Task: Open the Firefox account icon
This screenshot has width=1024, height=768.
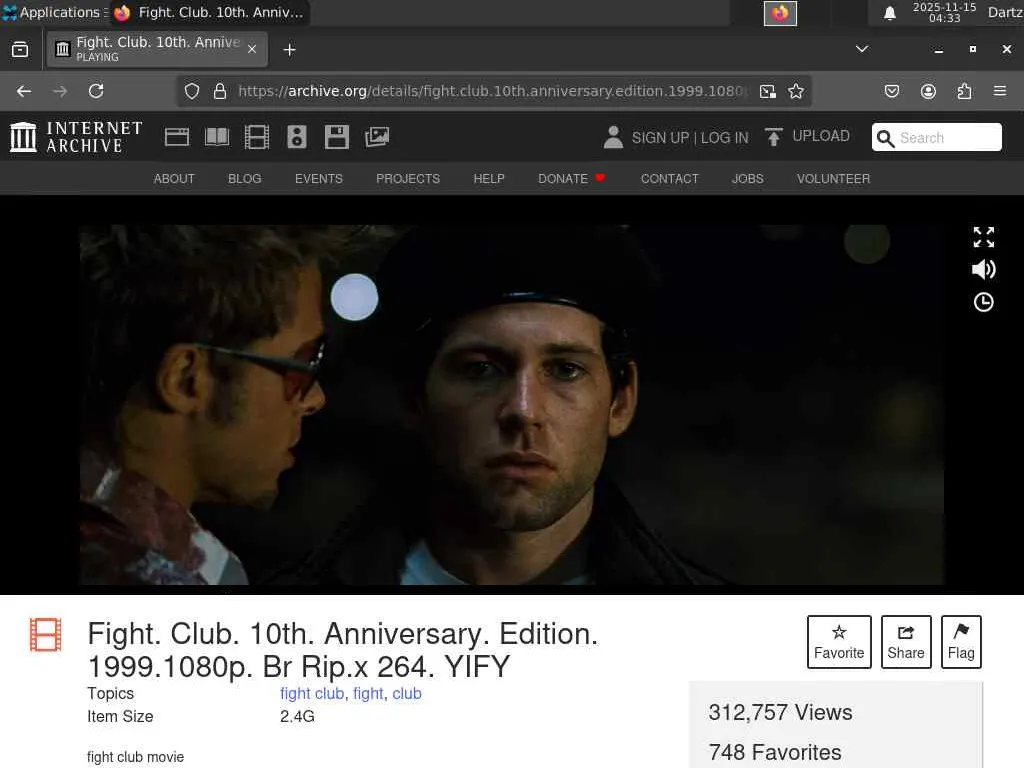Action: (x=928, y=91)
